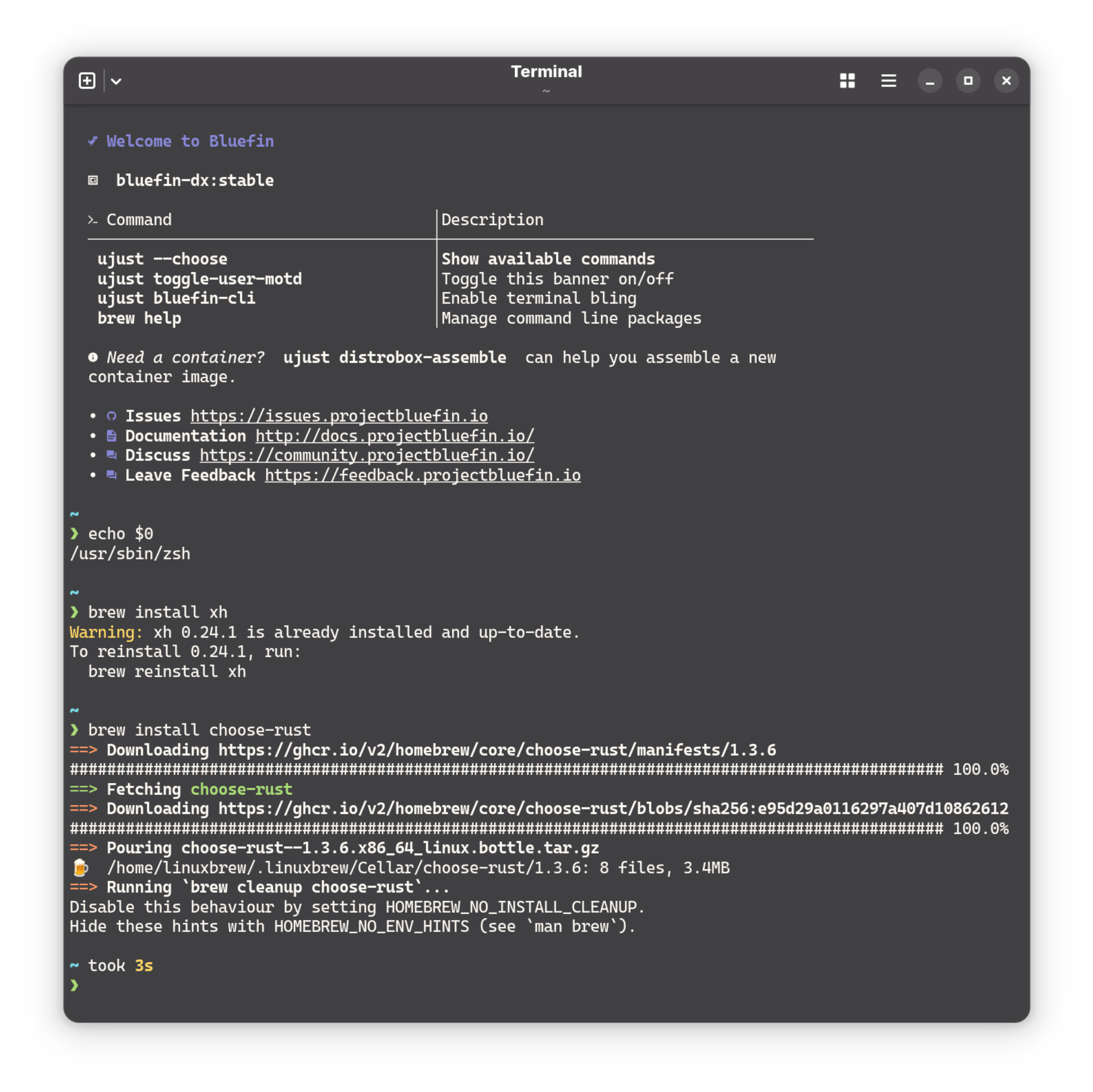Click the 'echo $0' command line

(120, 534)
